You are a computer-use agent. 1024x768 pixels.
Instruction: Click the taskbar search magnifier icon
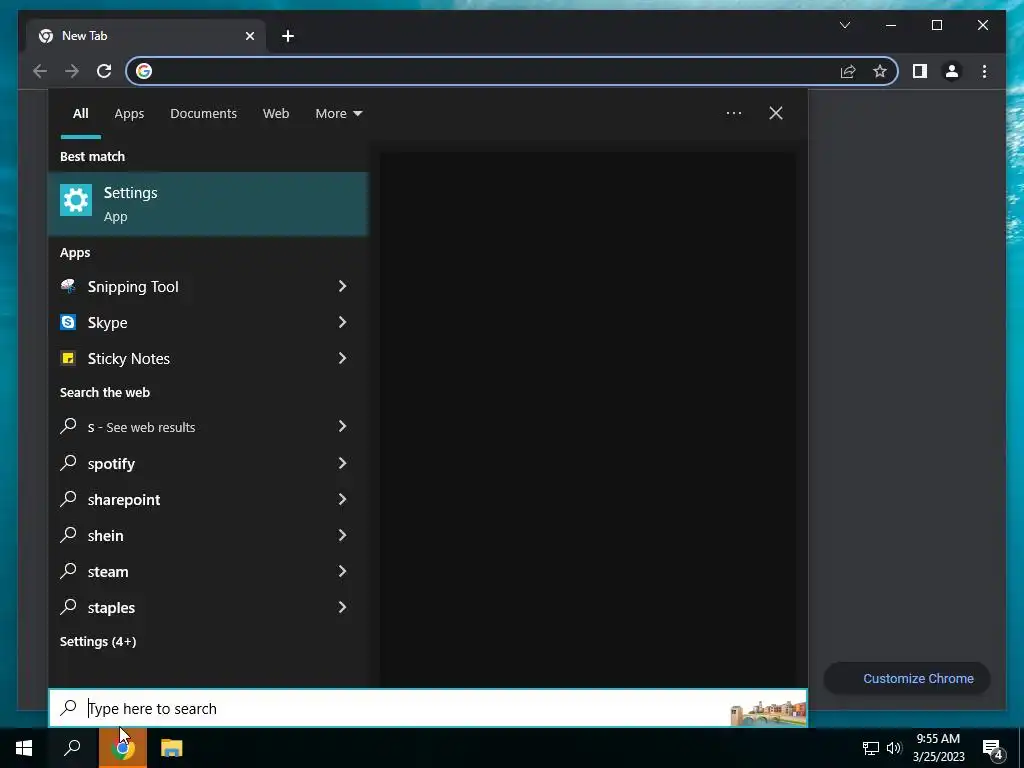click(x=72, y=748)
